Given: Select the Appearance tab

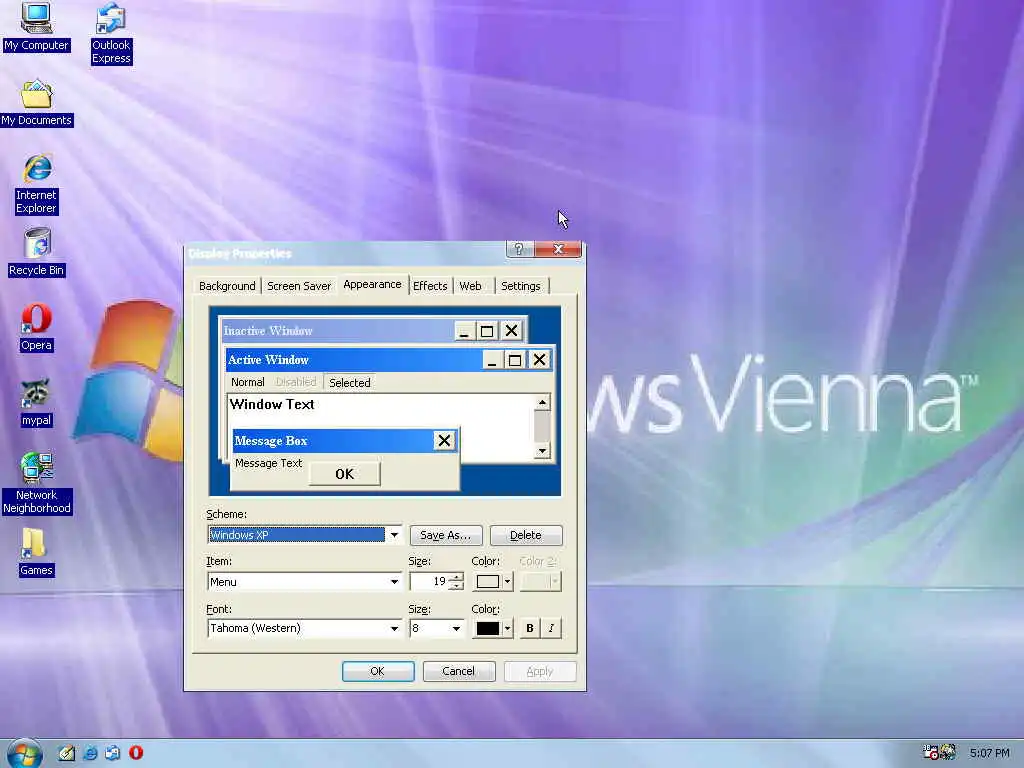Looking at the screenshot, I should coord(372,285).
